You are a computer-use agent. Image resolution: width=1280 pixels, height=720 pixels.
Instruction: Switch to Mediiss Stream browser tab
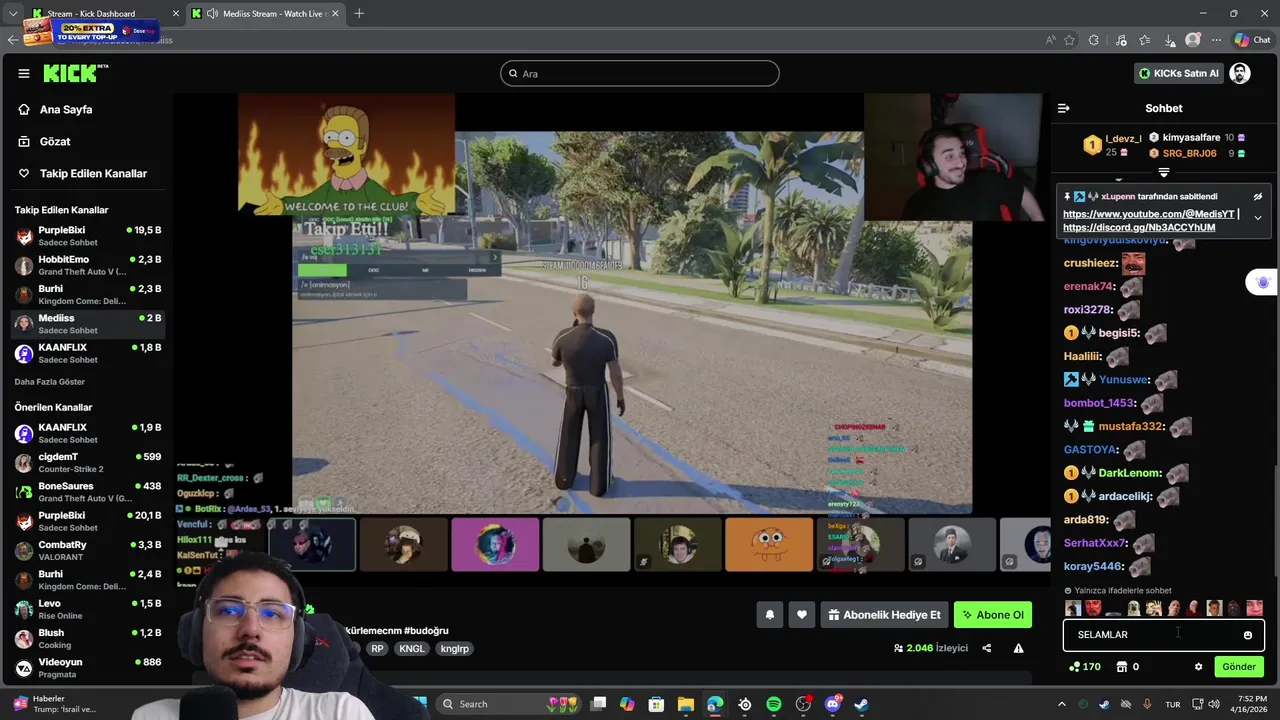[x=265, y=14]
